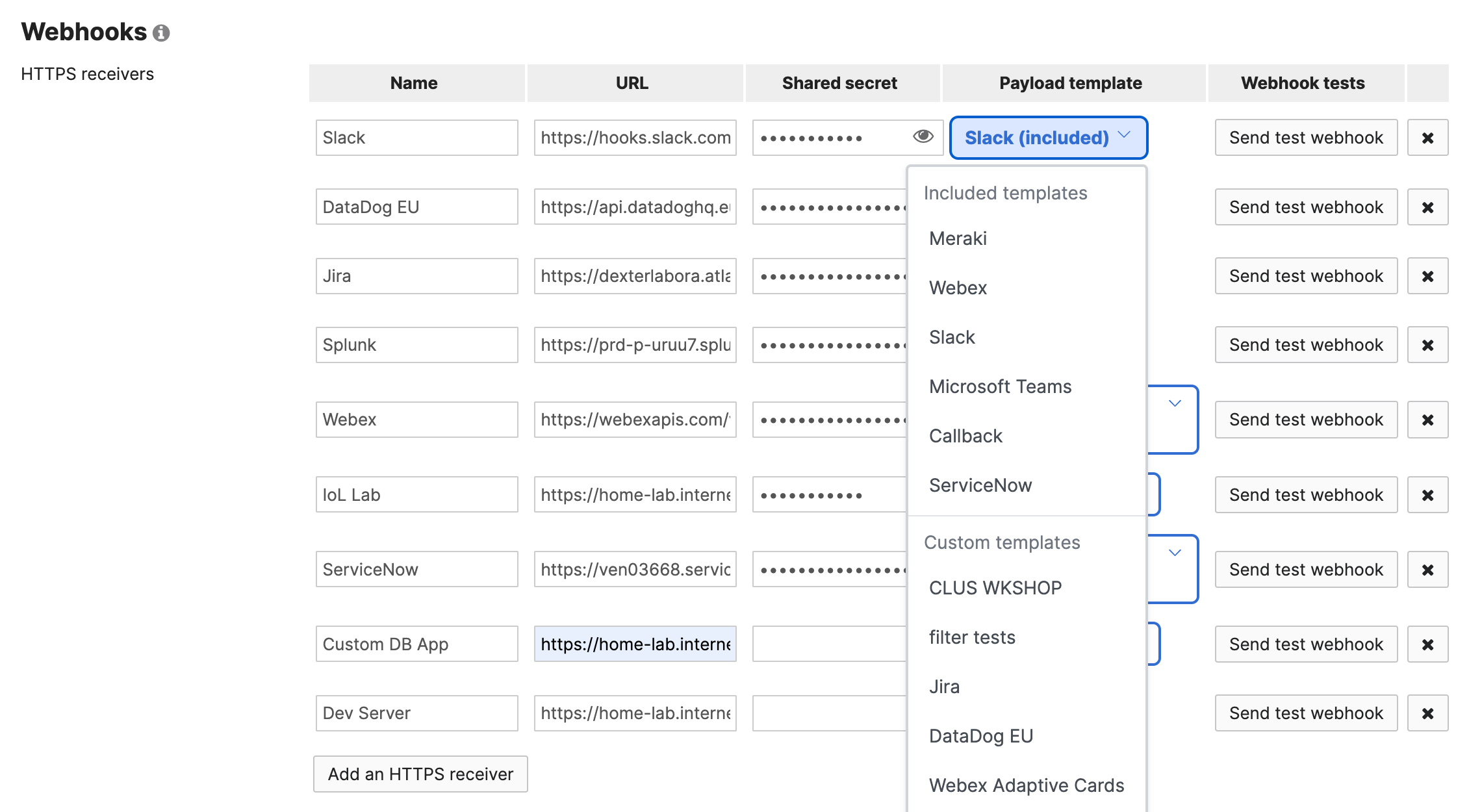This screenshot has width=1482, height=812.
Task: Select the Microsoft Teams template
Action: coord(1001,386)
